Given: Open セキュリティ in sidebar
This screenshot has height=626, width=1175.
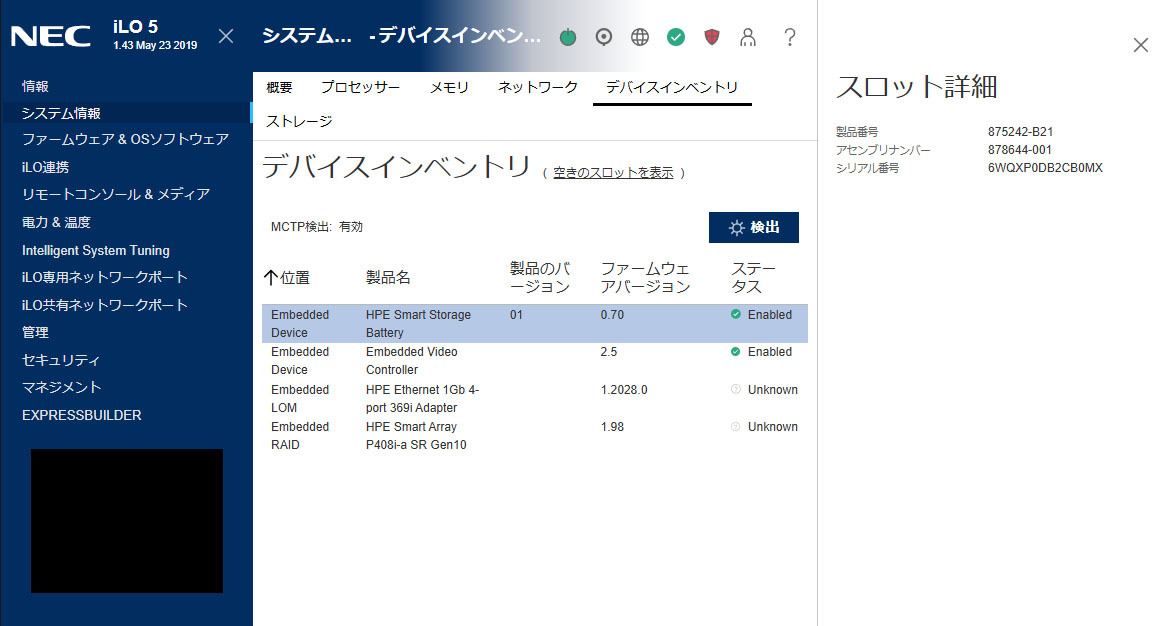Looking at the screenshot, I should coord(61,360).
